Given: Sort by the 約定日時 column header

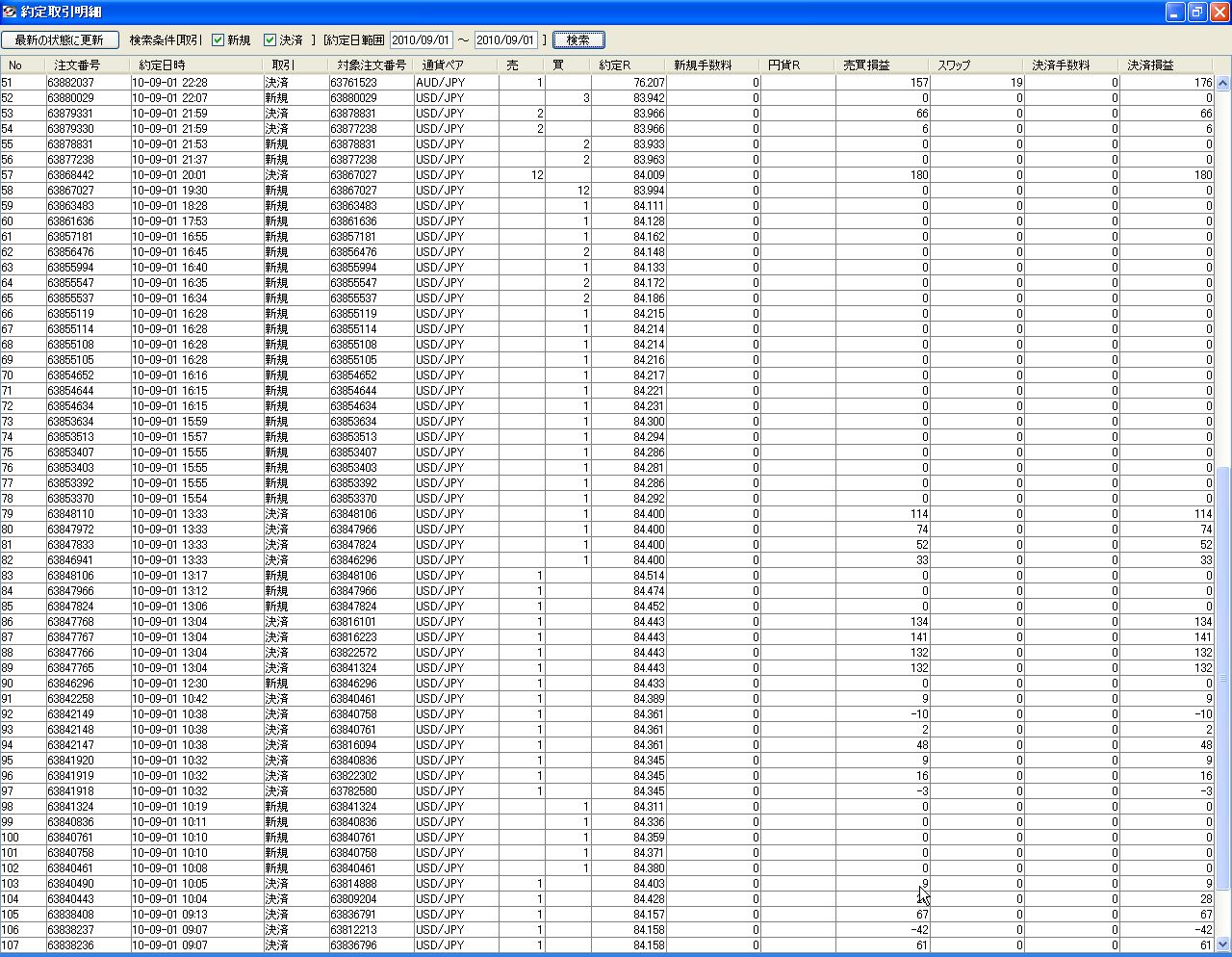Looking at the screenshot, I should 195,65.
